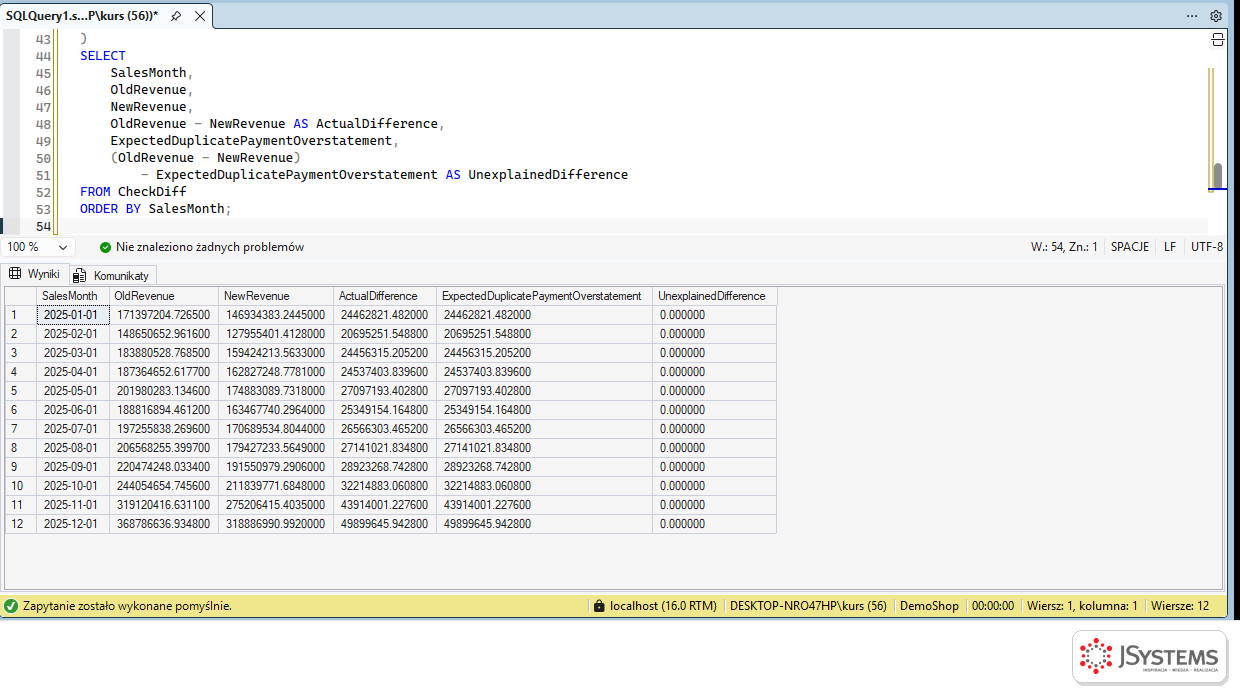Viewport: 1240px width, 692px height.
Task: Pin the SQLQuery1 document tab
Action: pyautogui.click(x=176, y=16)
